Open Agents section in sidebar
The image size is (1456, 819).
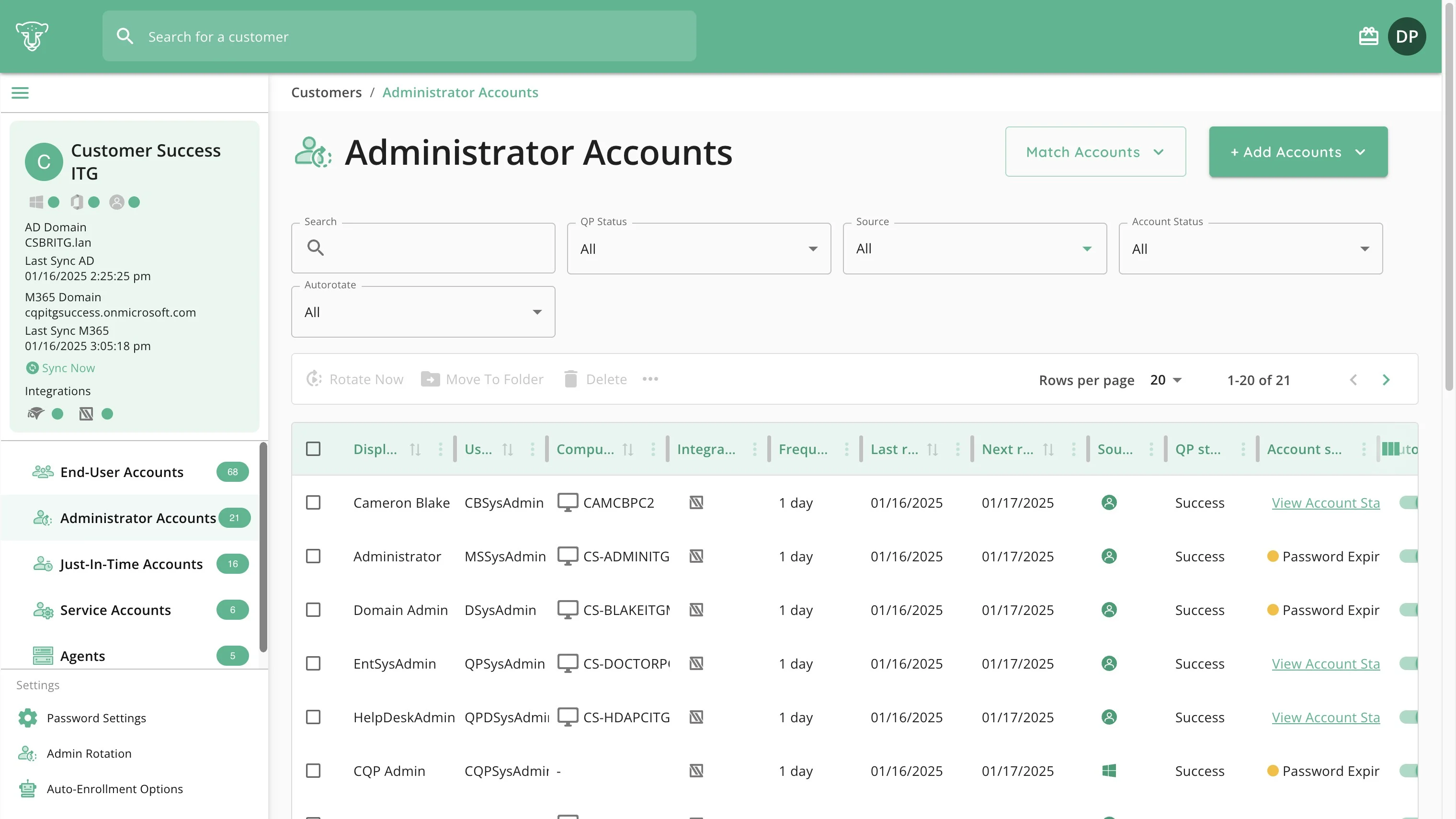(135, 656)
